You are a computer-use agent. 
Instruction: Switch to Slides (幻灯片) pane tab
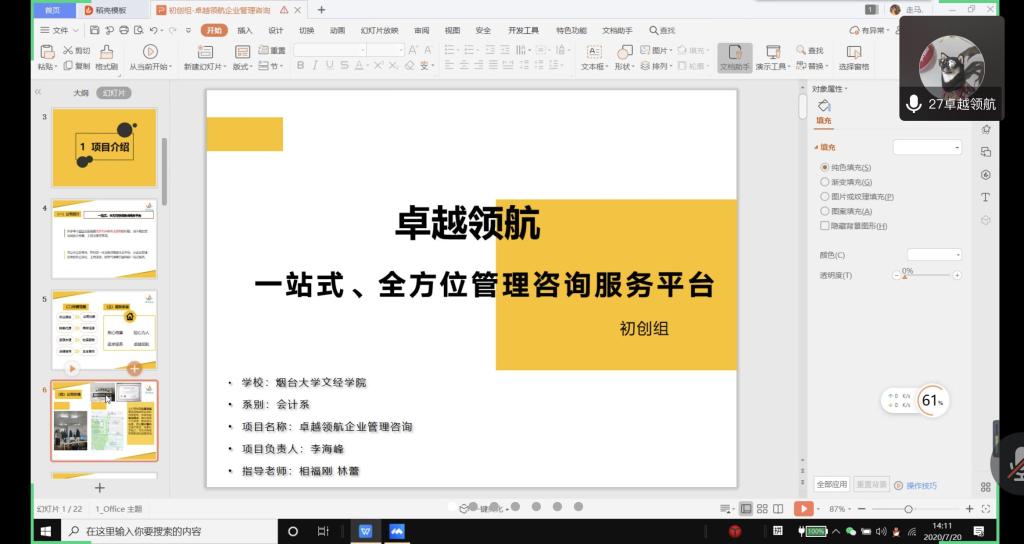click(114, 93)
